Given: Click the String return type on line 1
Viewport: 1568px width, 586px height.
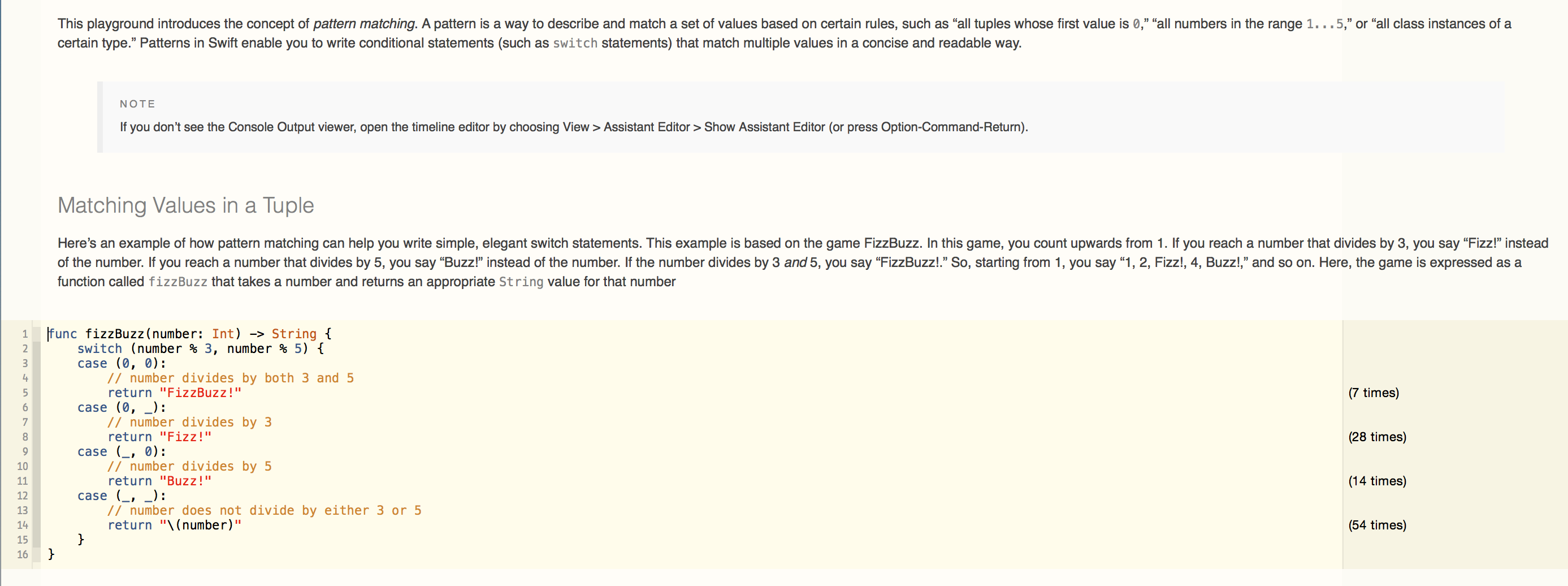Looking at the screenshot, I should click(x=294, y=334).
